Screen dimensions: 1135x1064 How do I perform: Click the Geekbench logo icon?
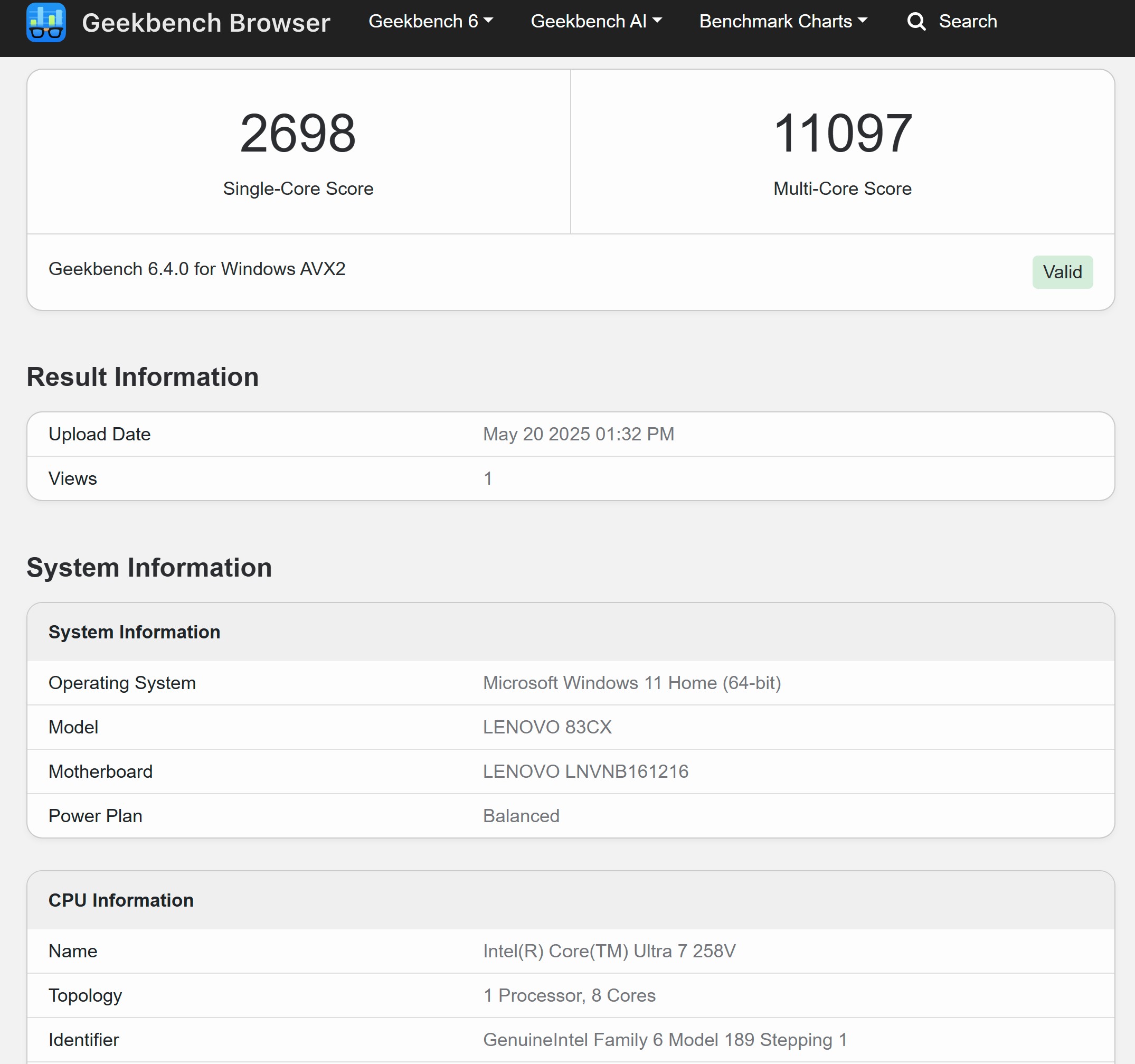click(46, 22)
